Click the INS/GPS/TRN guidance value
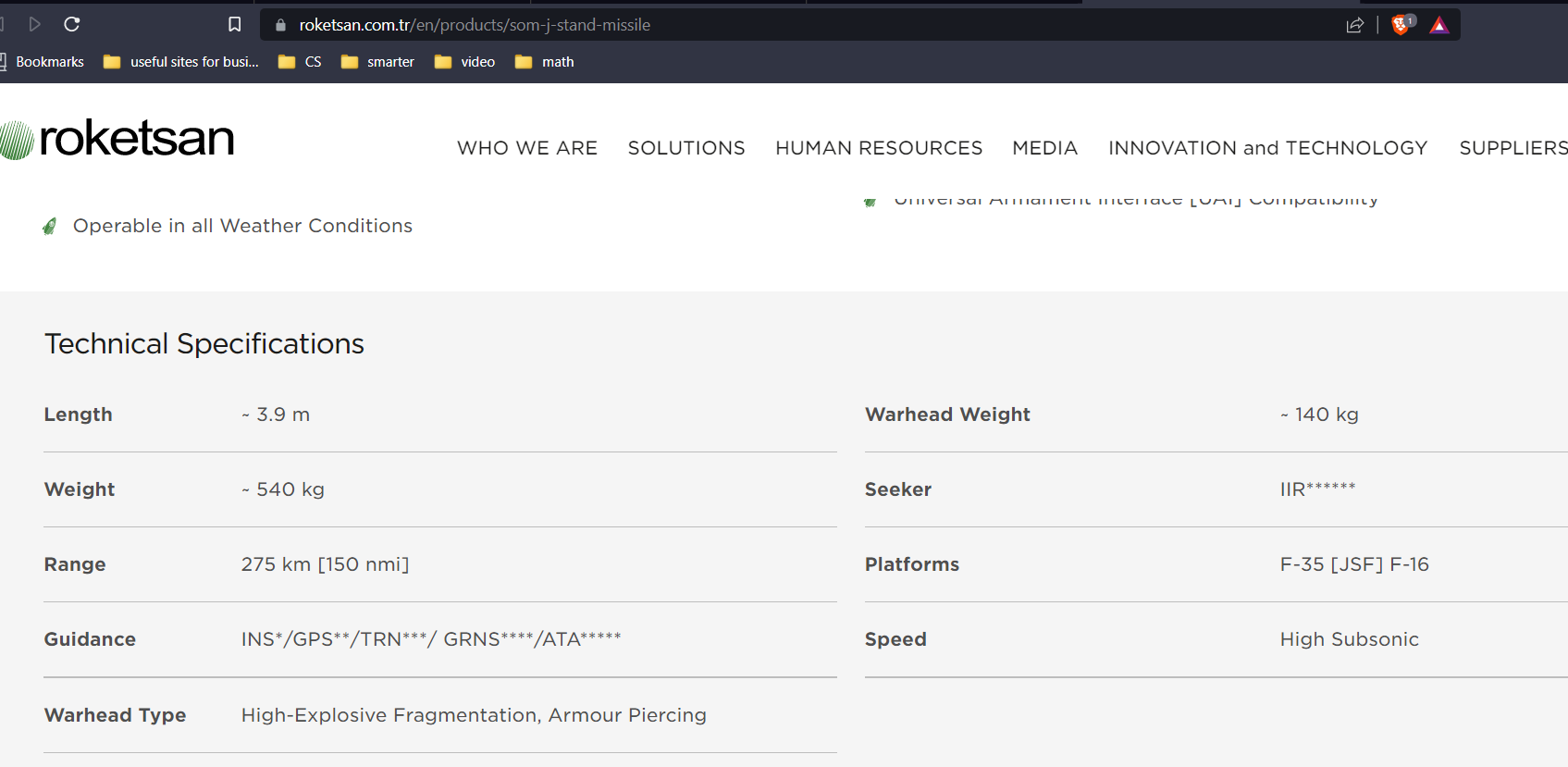 pos(431,639)
